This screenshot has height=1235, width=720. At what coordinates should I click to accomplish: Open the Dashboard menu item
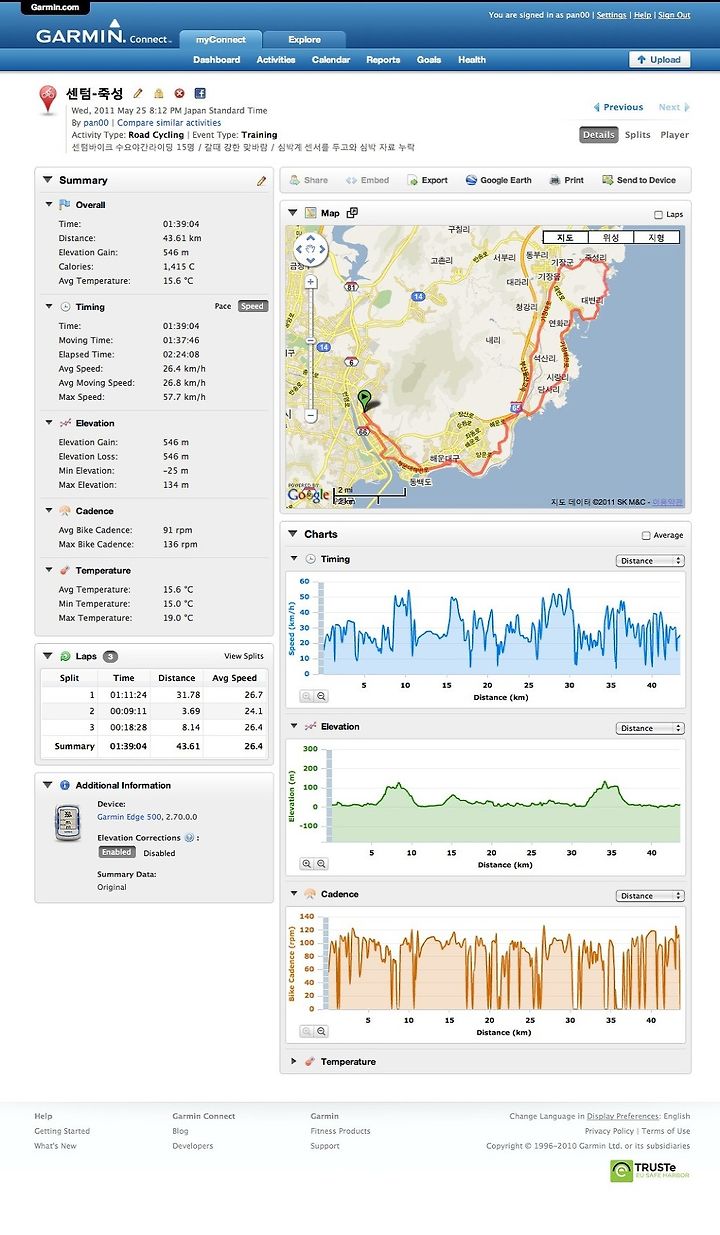217,60
